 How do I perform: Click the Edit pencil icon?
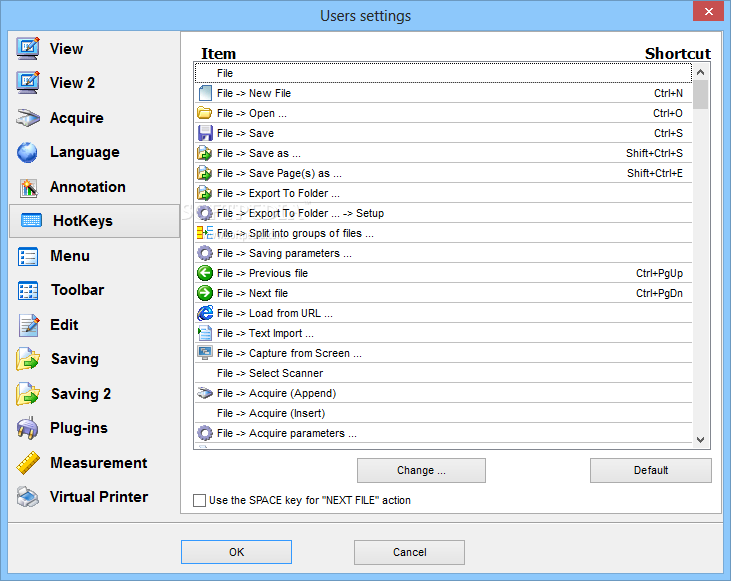click(29, 325)
